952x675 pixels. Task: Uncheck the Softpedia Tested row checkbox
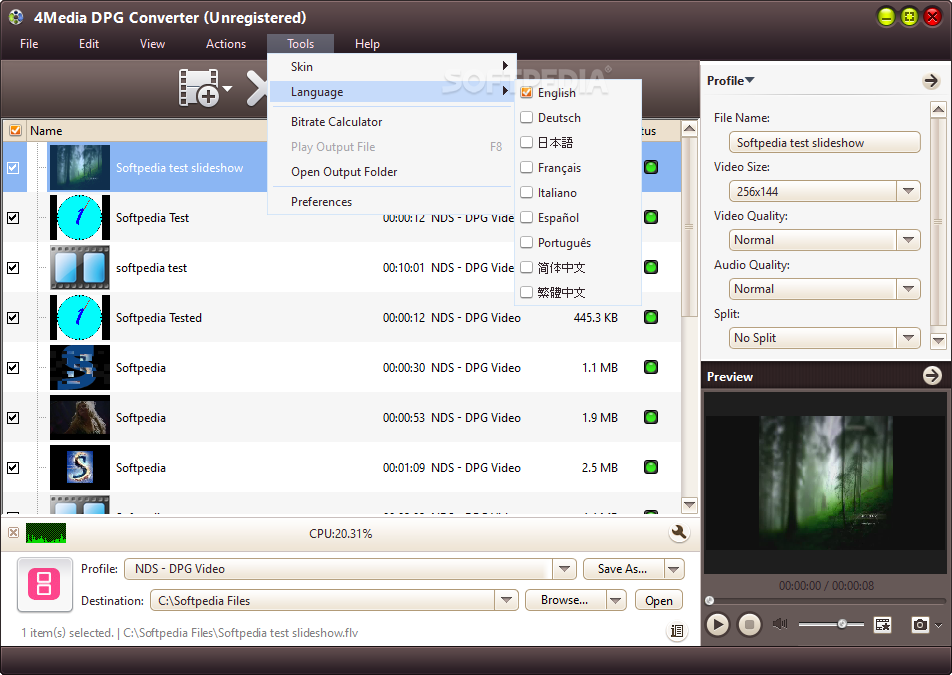tap(13, 318)
